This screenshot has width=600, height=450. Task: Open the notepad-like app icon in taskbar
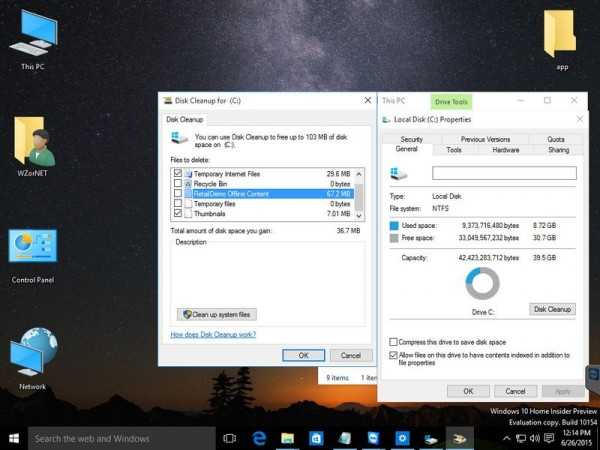(344, 439)
